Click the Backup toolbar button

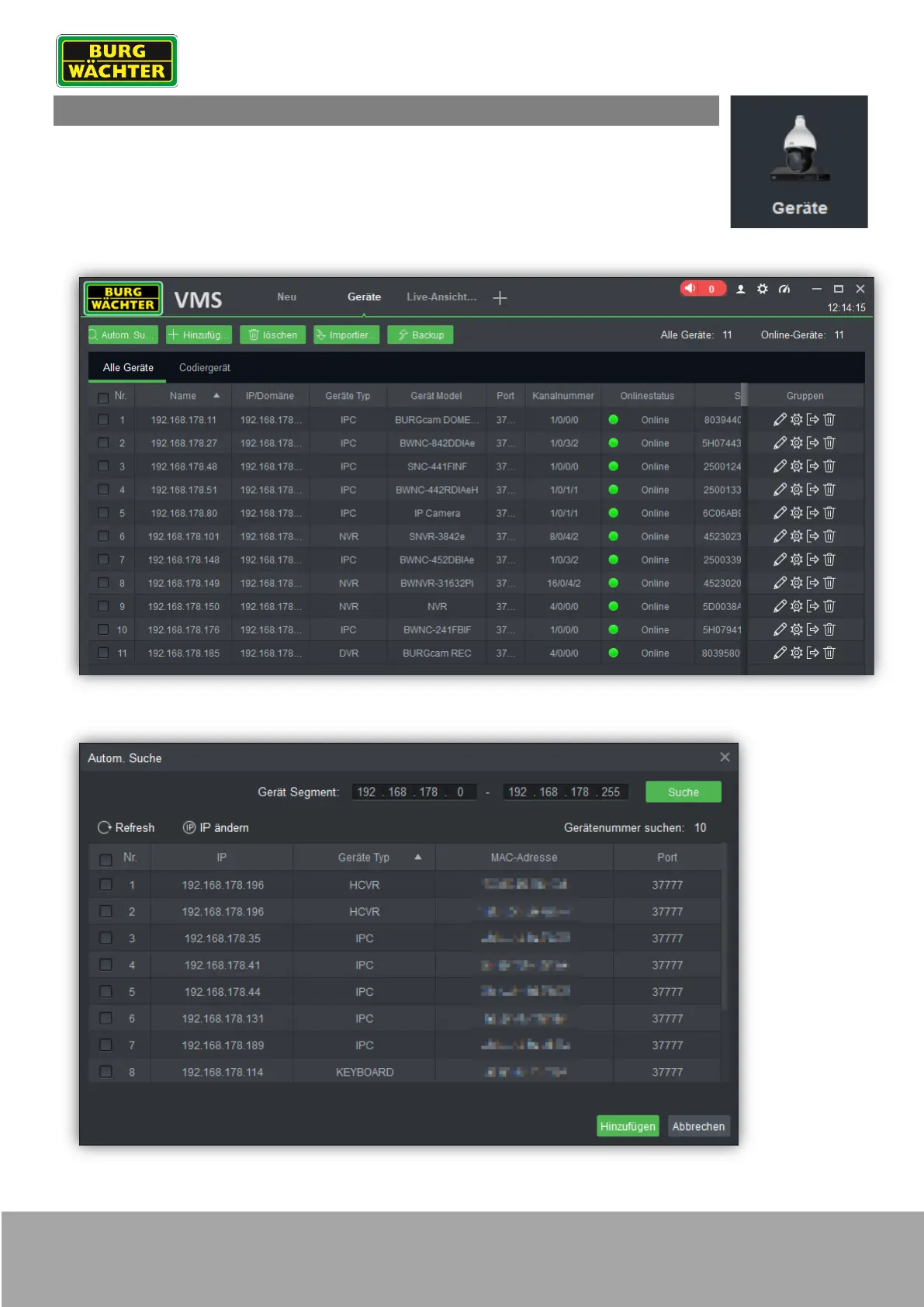pyautogui.click(x=420, y=335)
